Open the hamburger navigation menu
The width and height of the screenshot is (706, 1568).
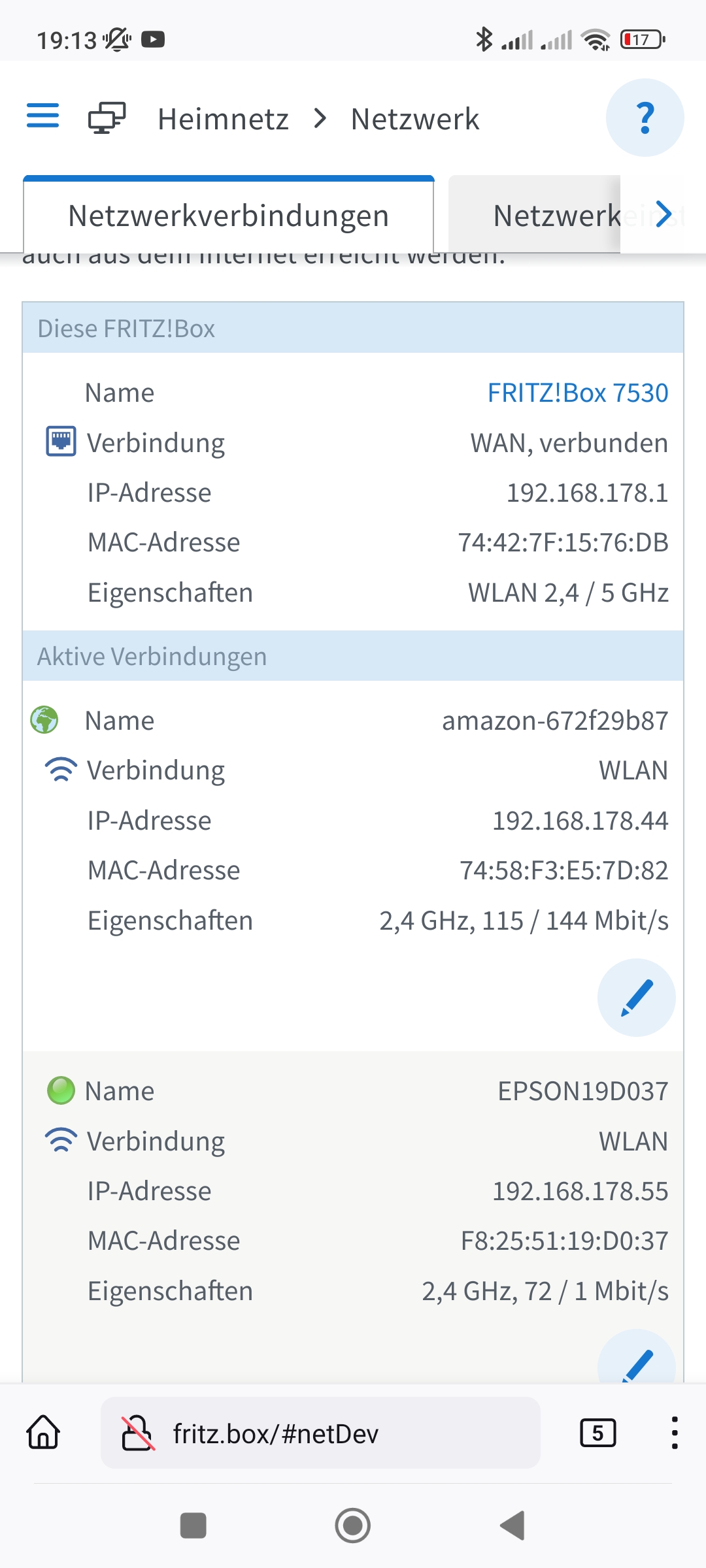[43, 116]
